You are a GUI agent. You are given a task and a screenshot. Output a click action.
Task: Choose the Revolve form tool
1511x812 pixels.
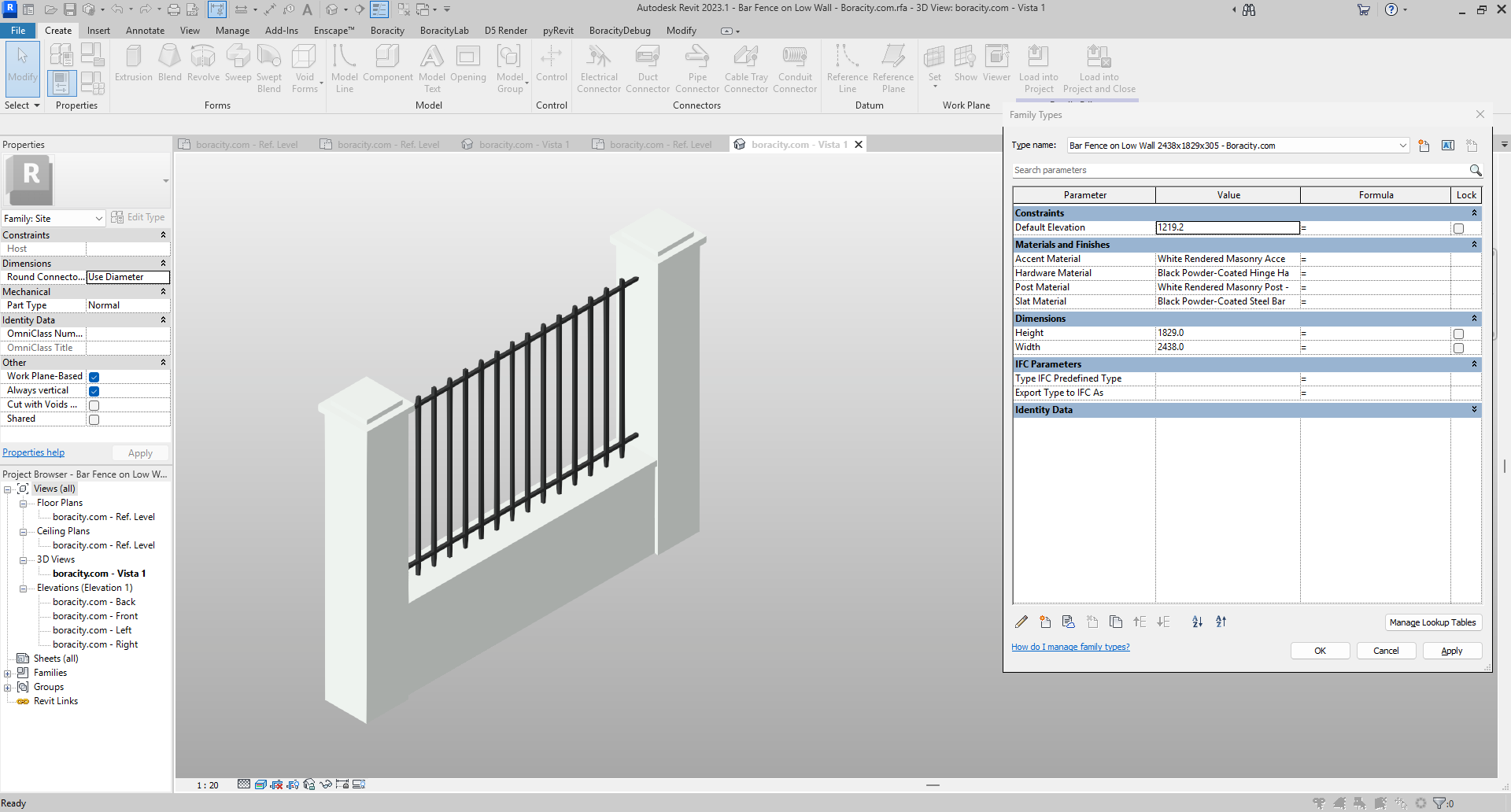click(x=203, y=64)
